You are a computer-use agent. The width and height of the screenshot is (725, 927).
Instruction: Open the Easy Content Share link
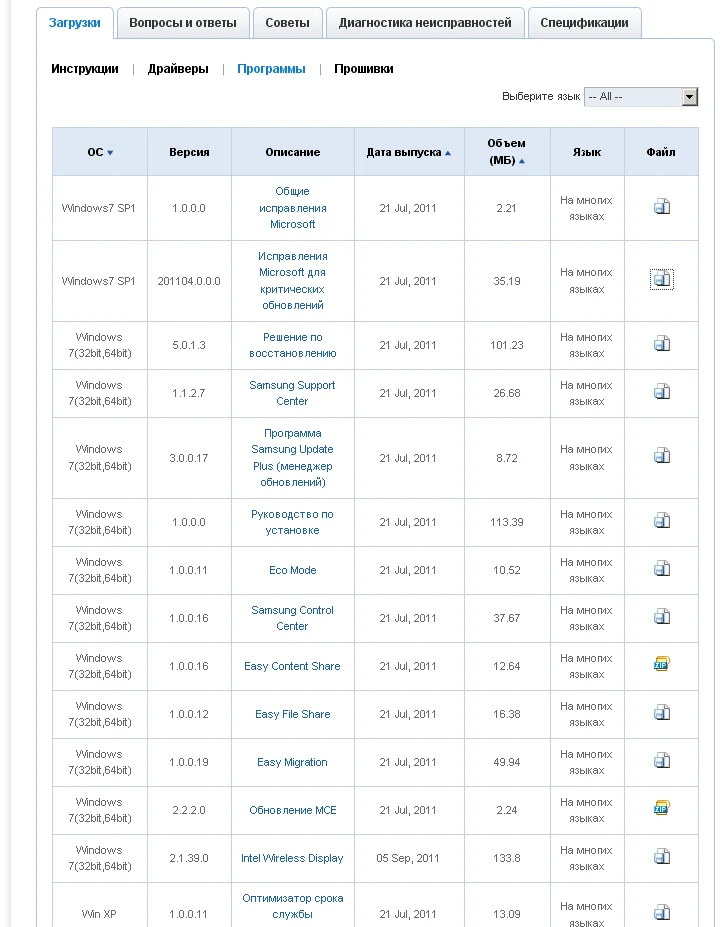(292, 666)
